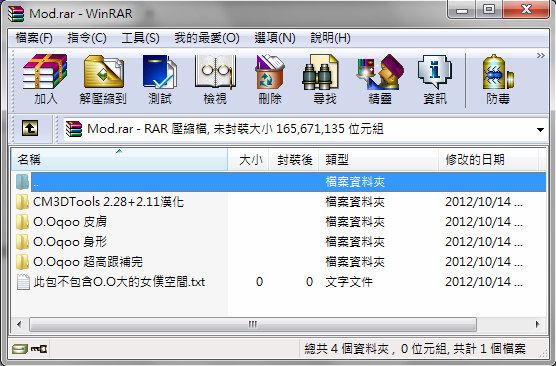Click the key password icon in status bar
This screenshot has height=366, width=556.
pos(39,349)
